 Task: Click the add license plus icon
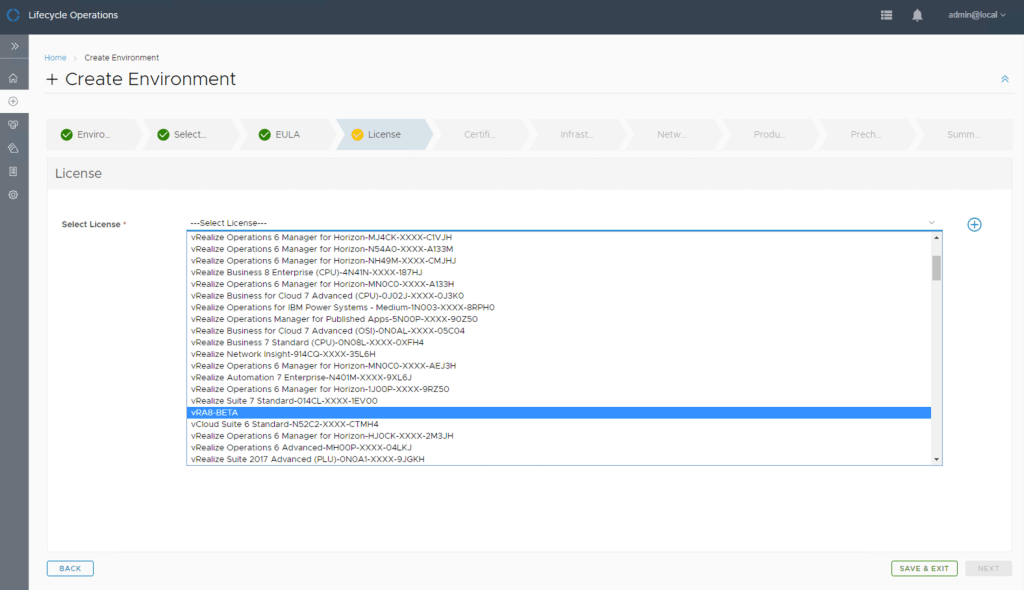(x=974, y=224)
